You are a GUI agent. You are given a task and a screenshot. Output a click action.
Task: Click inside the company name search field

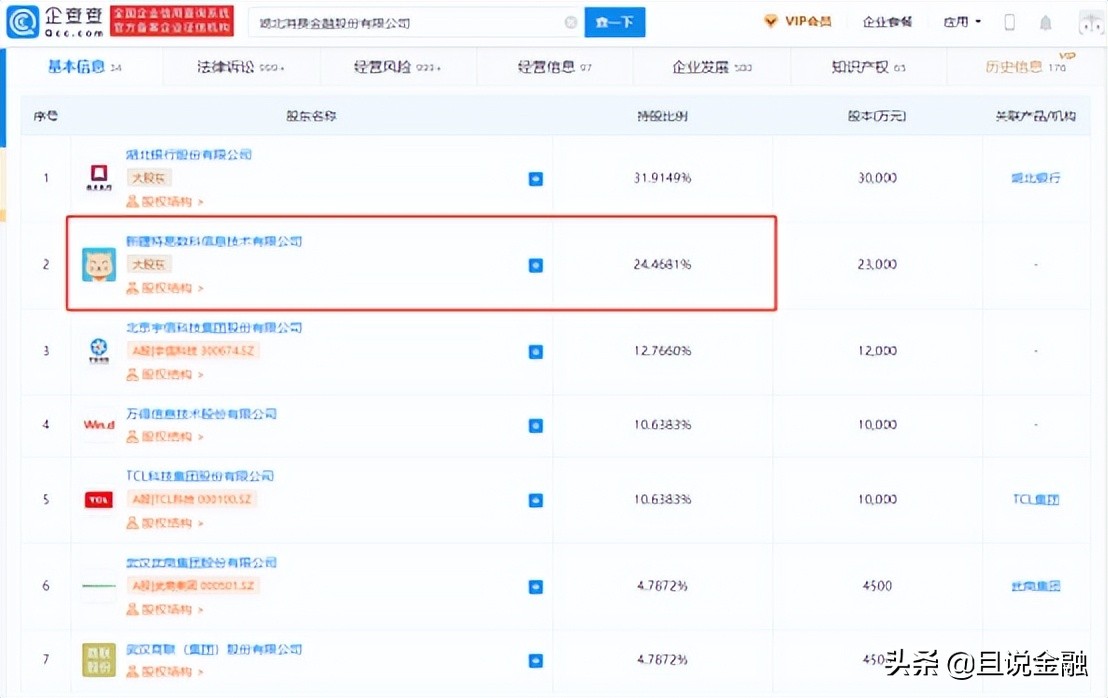400,21
